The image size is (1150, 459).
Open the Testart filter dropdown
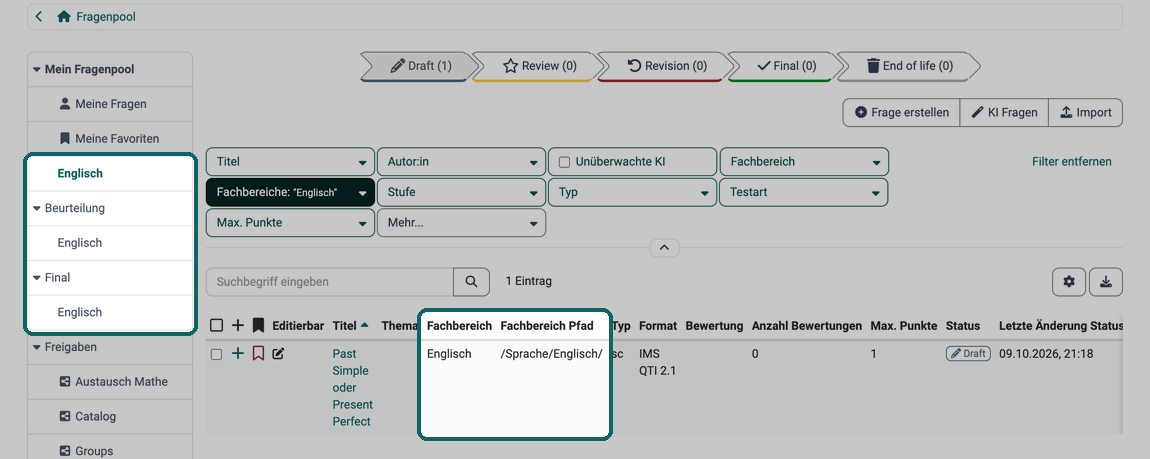(805, 193)
